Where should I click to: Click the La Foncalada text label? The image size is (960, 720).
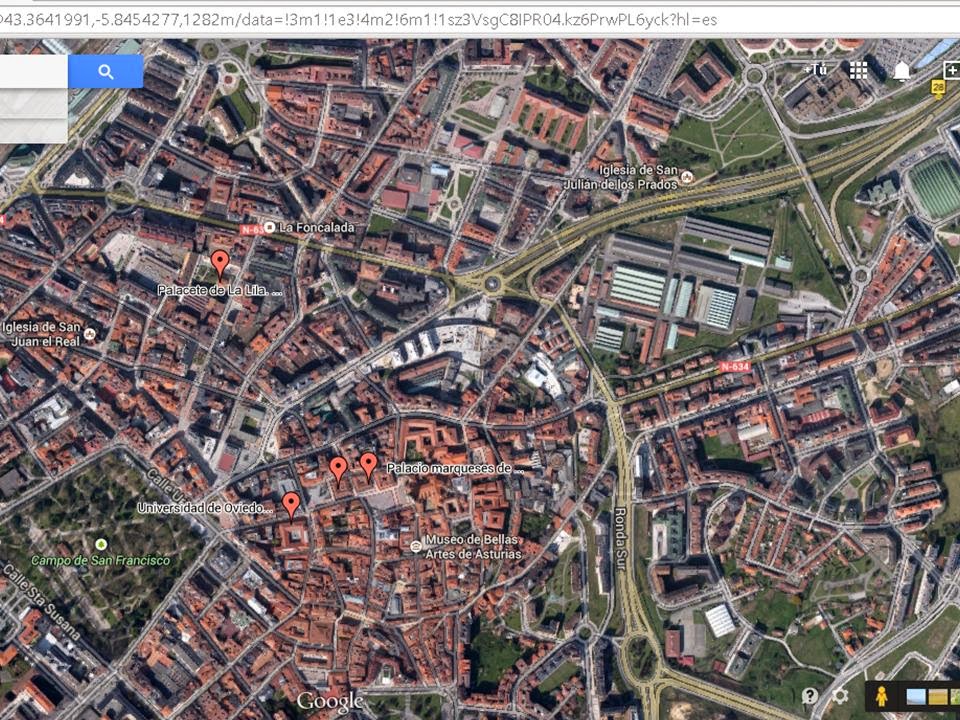(317, 228)
